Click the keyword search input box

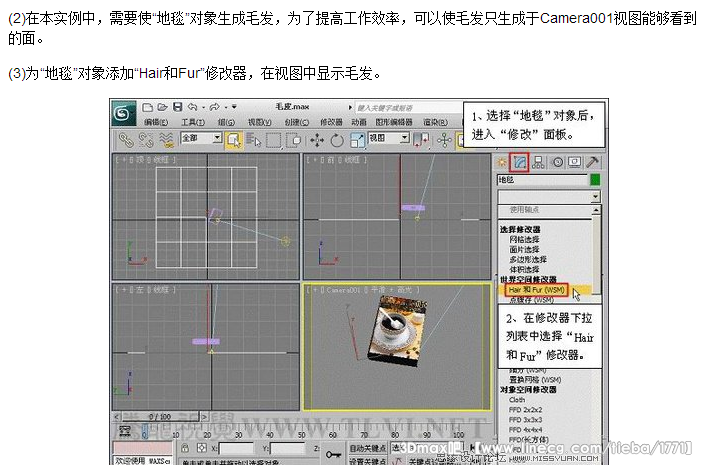pyautogui.click(x=408, y=108)
